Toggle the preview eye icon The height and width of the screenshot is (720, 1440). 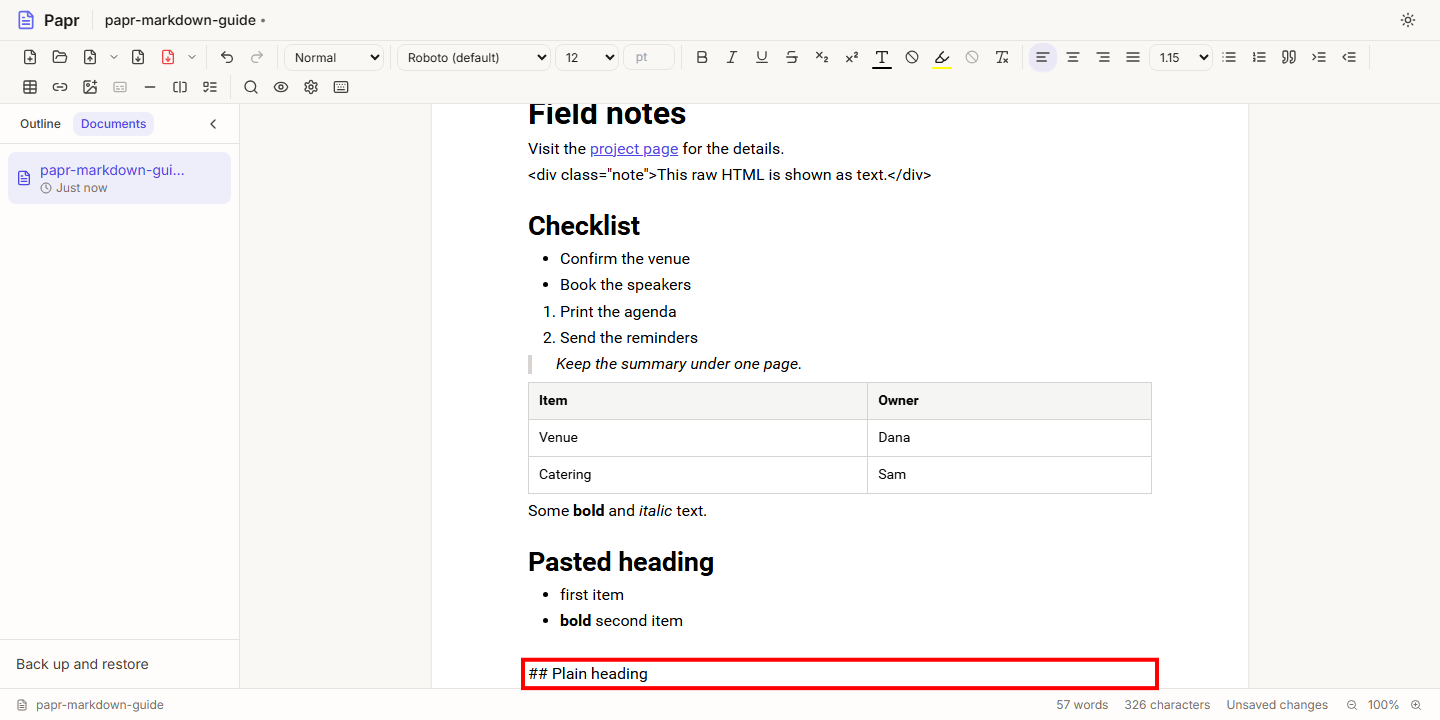[x=281, y=87]
